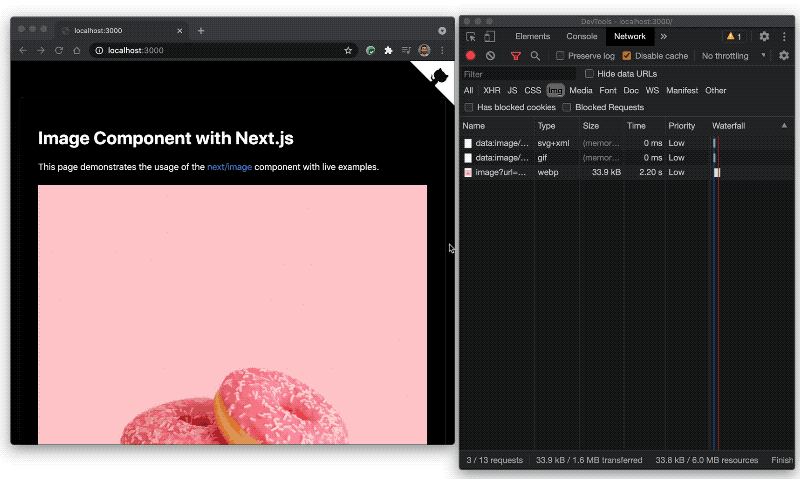Viewport: 800px width, 479px height.
Task: Select the localhost:3000 browser tab
Action: [x=122, y=31]
